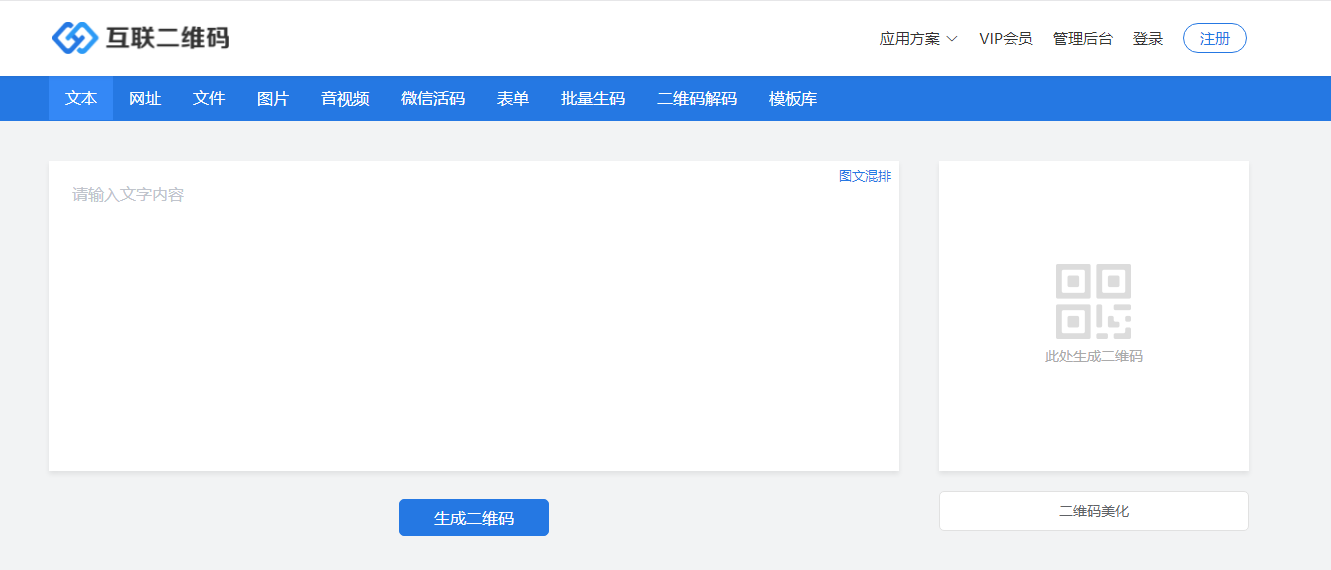Go to 管理后台 dashboard

click(x=1082, y=39)
